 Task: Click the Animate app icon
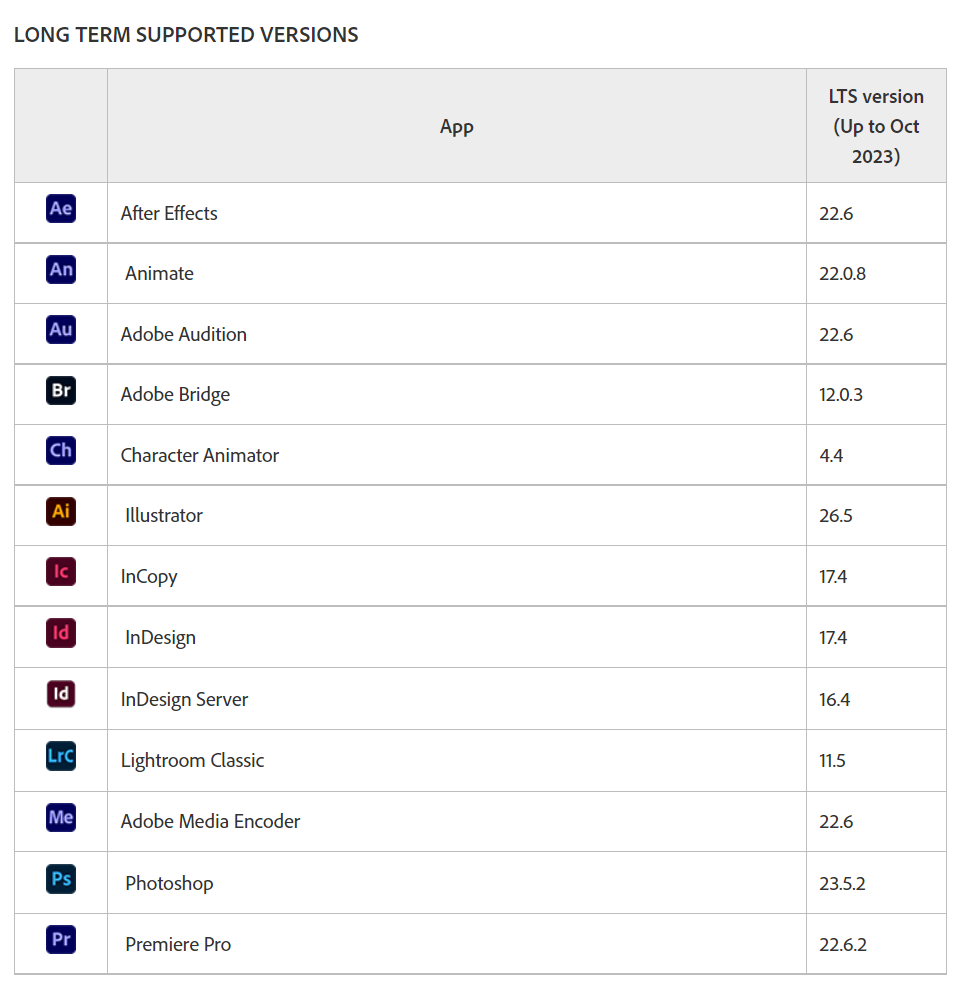tap(61, 270)
